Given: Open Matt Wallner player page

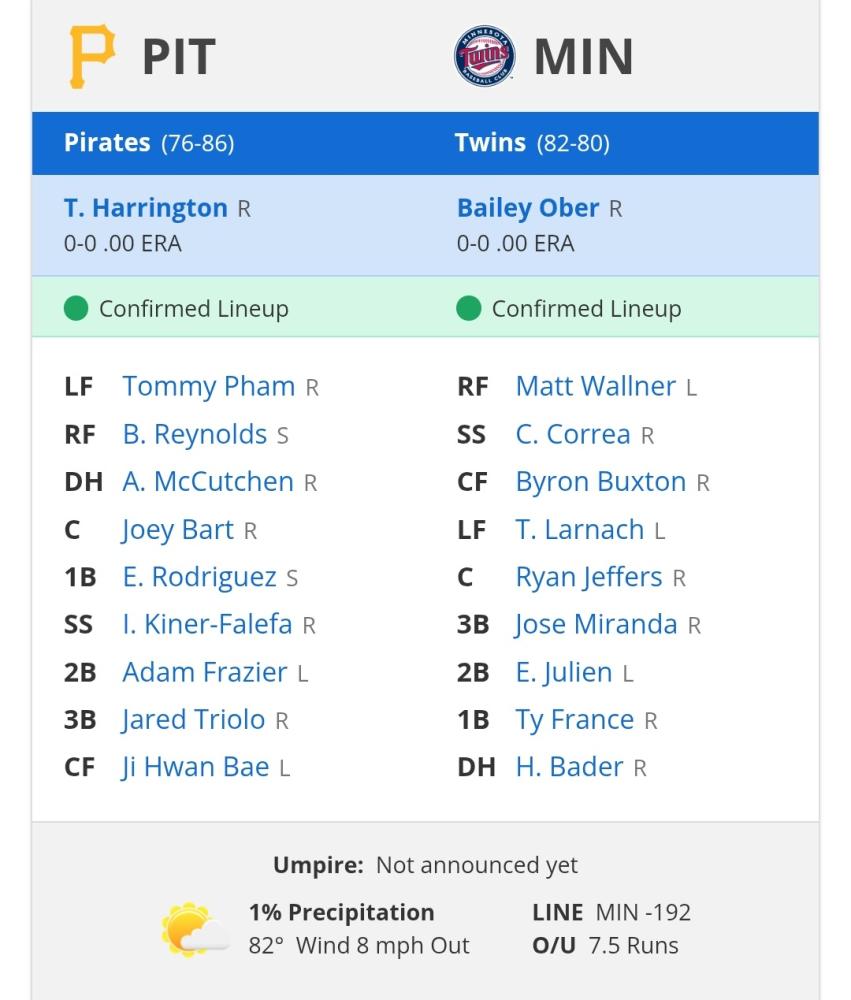Looking at the screenshot, I should point(596,386).
